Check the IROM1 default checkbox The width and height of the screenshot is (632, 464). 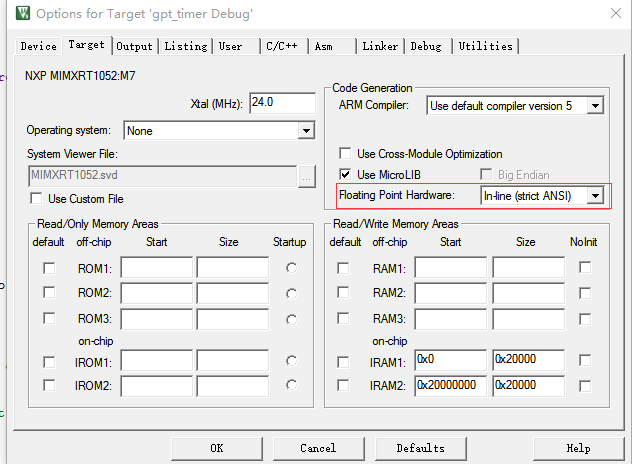(x=49, y=362)
